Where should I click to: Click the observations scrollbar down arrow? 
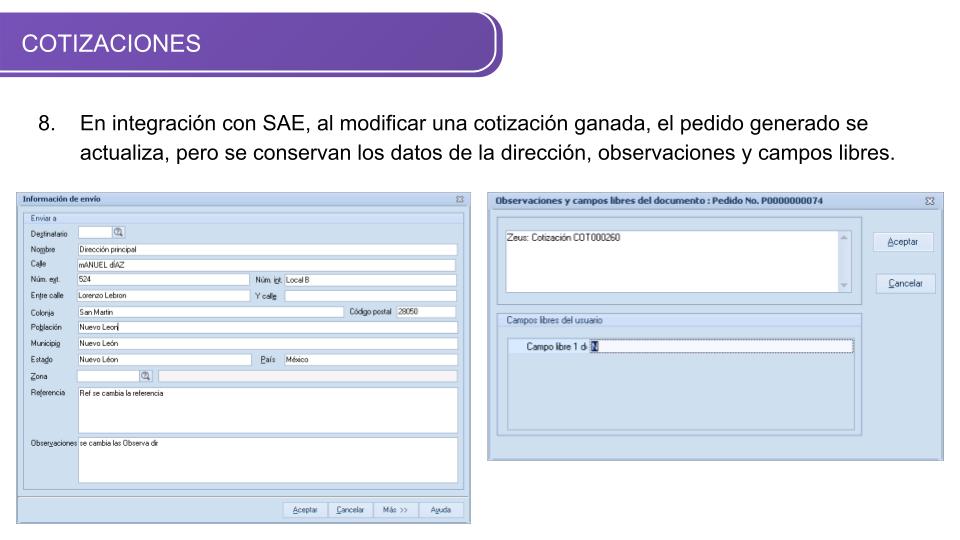click(x=844, y=285)
